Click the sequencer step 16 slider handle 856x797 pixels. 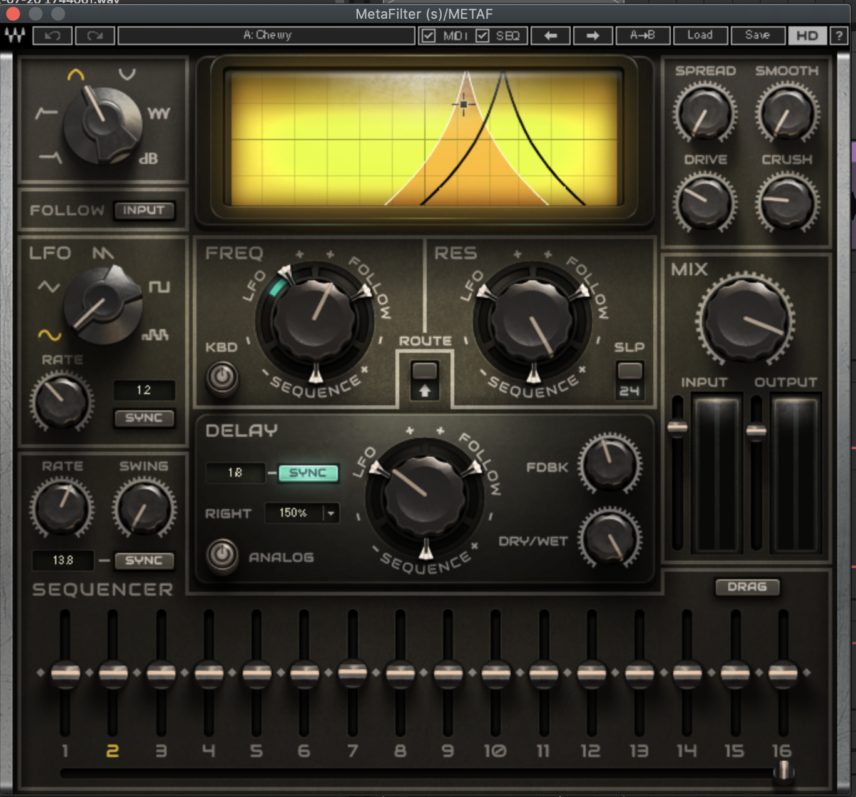[x=783, y=673]
